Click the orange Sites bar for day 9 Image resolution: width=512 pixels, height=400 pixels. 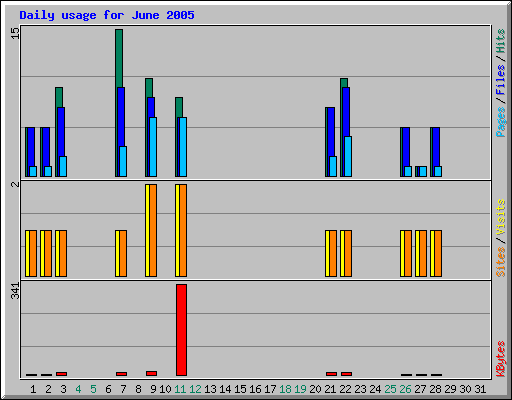153,230
